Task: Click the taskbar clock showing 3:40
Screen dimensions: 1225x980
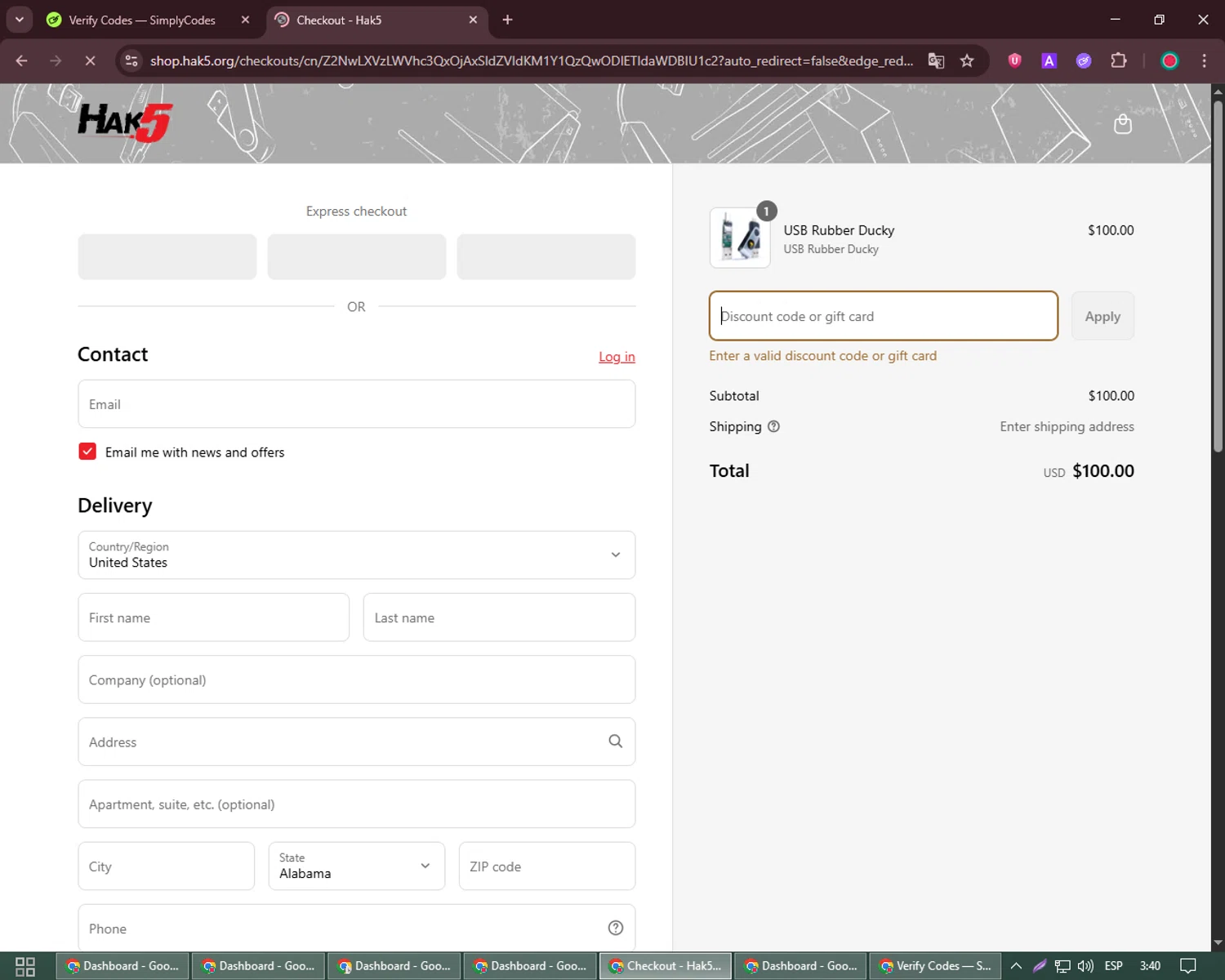Action: click(x=1150, y=966)
